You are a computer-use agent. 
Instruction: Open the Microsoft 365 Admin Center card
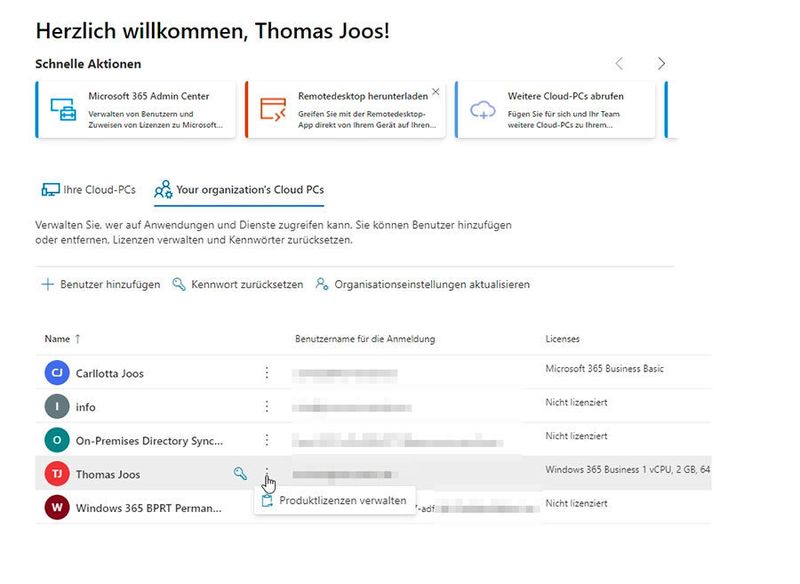pos(136,110)
